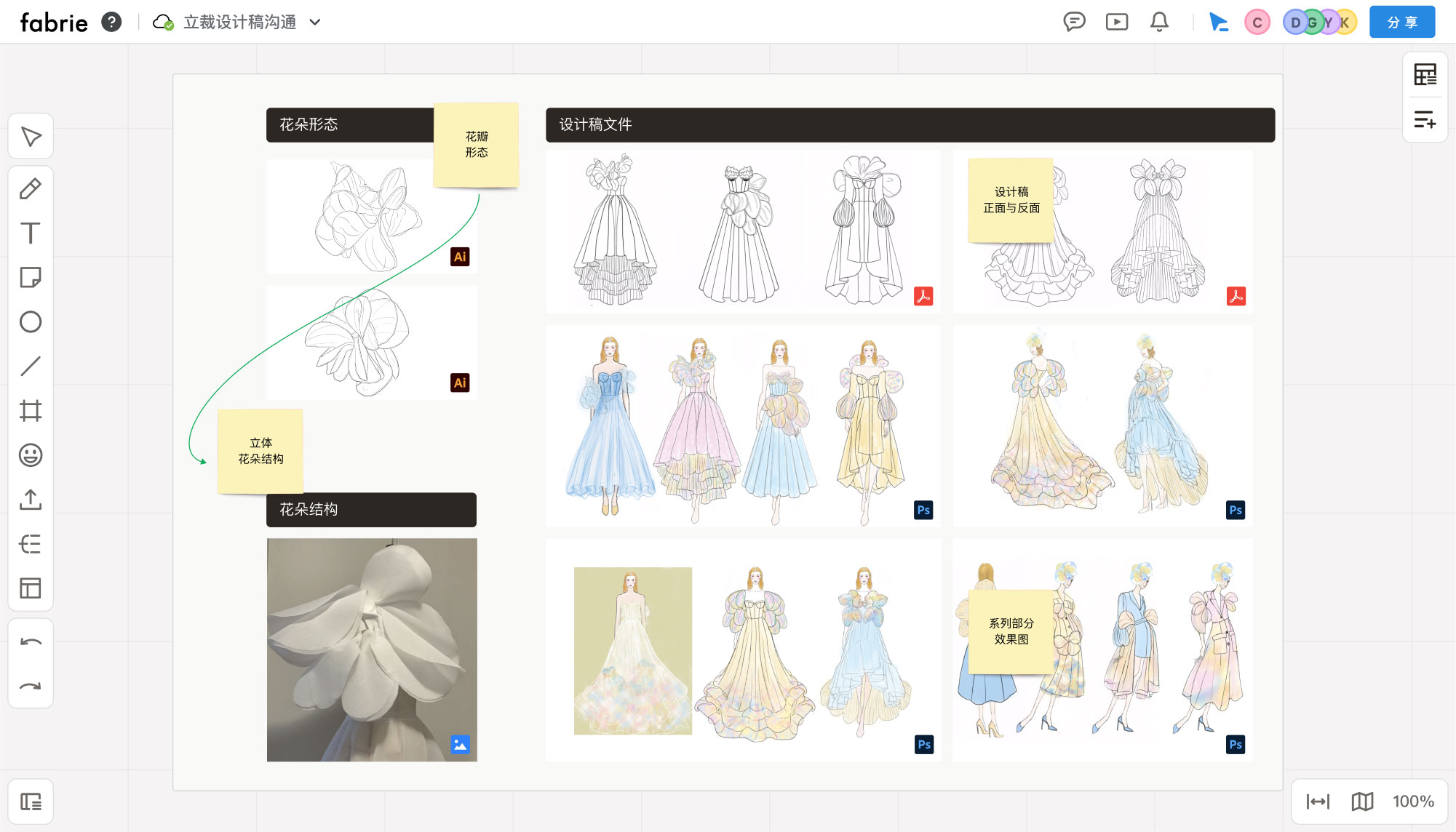This screenshot has height=832, width=1456.
Task: Select the circle shape tool
Action: (x=31, y=322)
